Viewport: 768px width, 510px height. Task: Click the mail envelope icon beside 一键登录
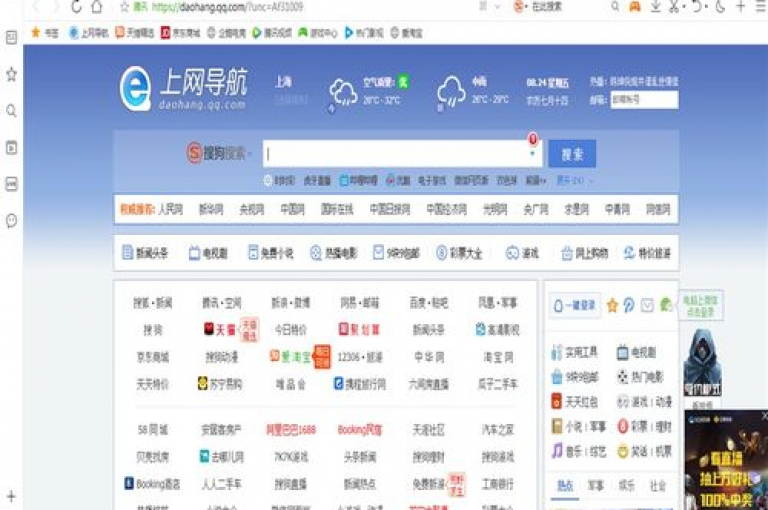click(647, 306)
